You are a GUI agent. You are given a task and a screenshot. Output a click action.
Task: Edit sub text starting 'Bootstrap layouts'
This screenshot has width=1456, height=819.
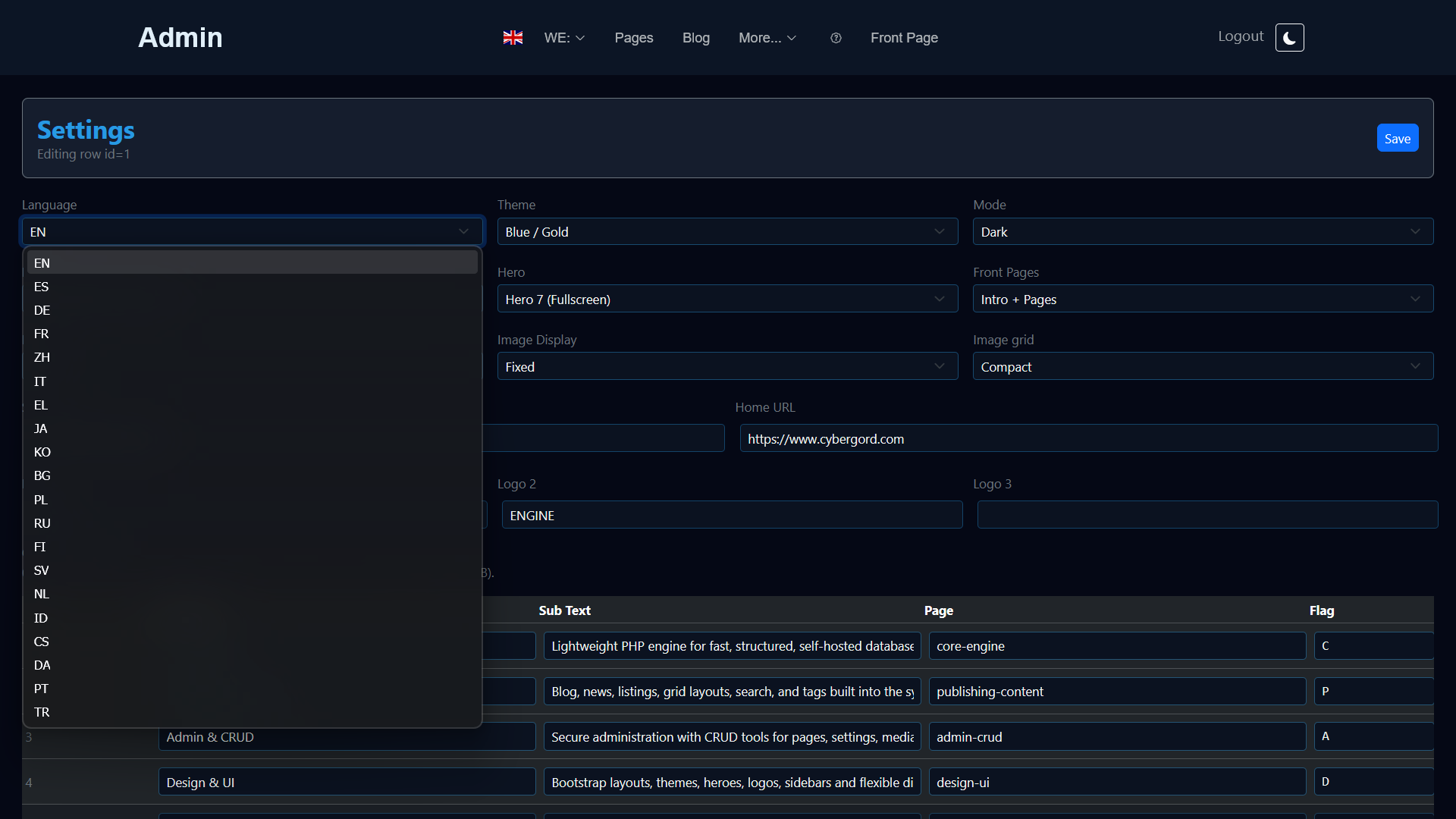[732, 782]
